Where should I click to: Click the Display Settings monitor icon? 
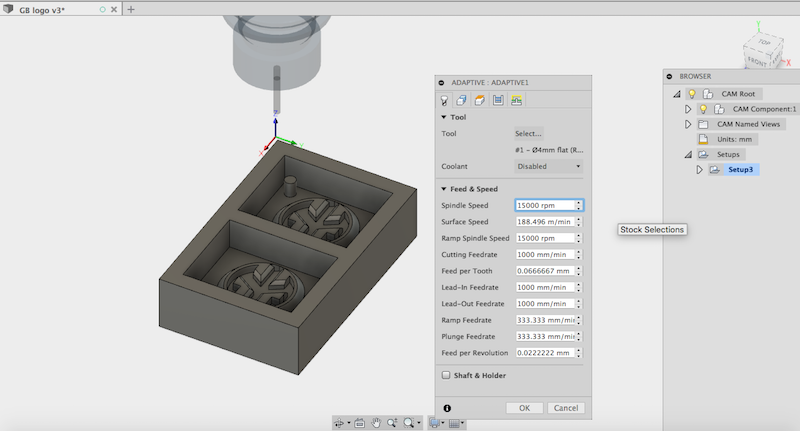click(434, 423)
